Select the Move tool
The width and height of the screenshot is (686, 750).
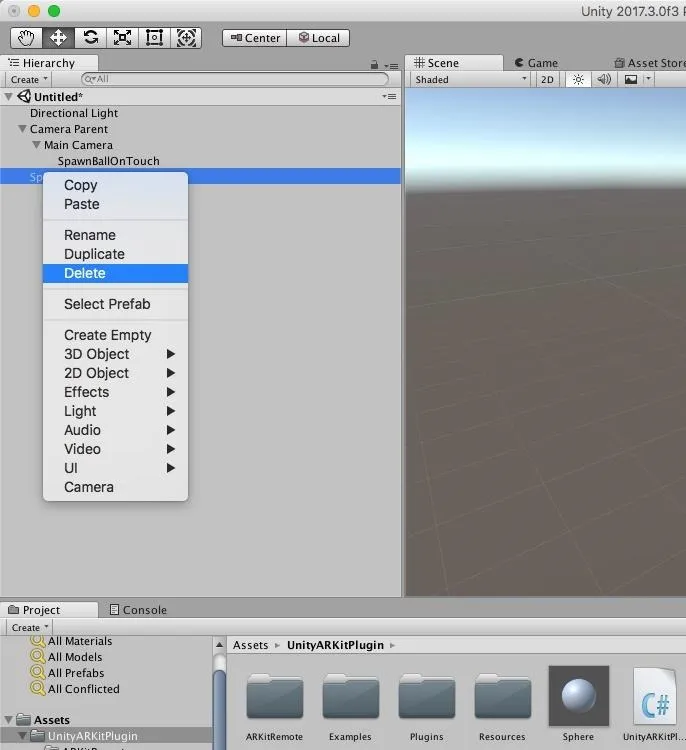pos(58,37)
